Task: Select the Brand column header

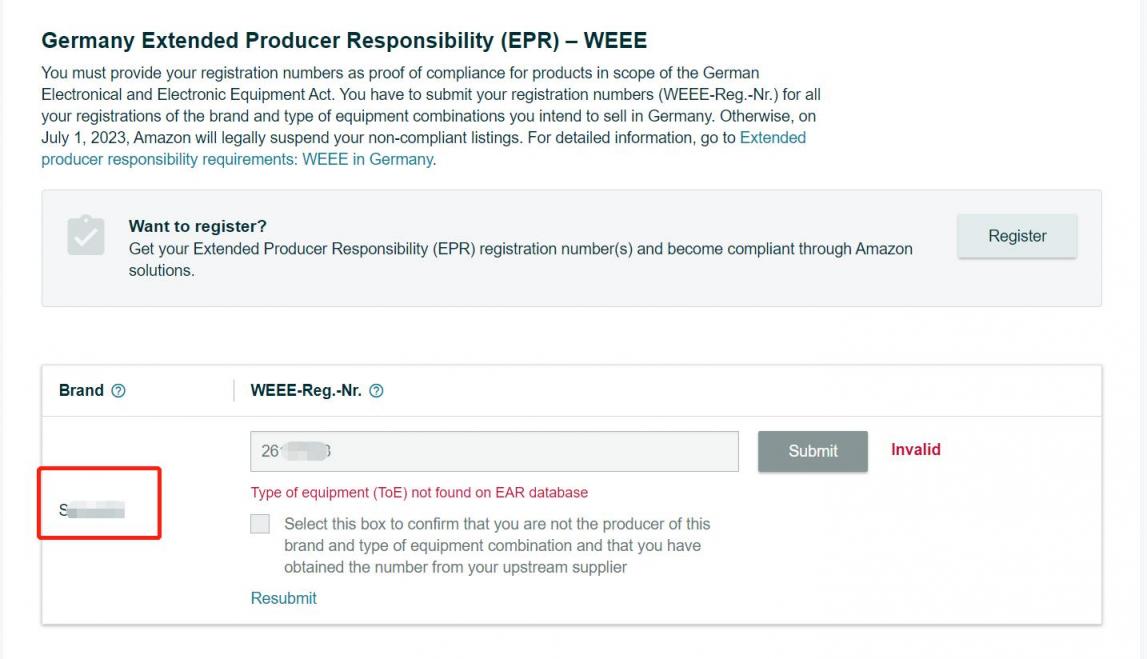Action: click(x=81, y=391)
